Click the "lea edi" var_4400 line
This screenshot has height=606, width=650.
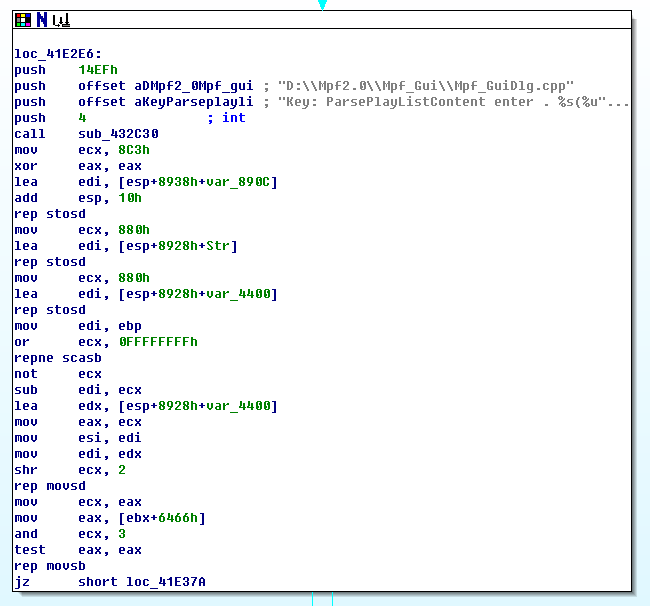(x=146, y=294)
